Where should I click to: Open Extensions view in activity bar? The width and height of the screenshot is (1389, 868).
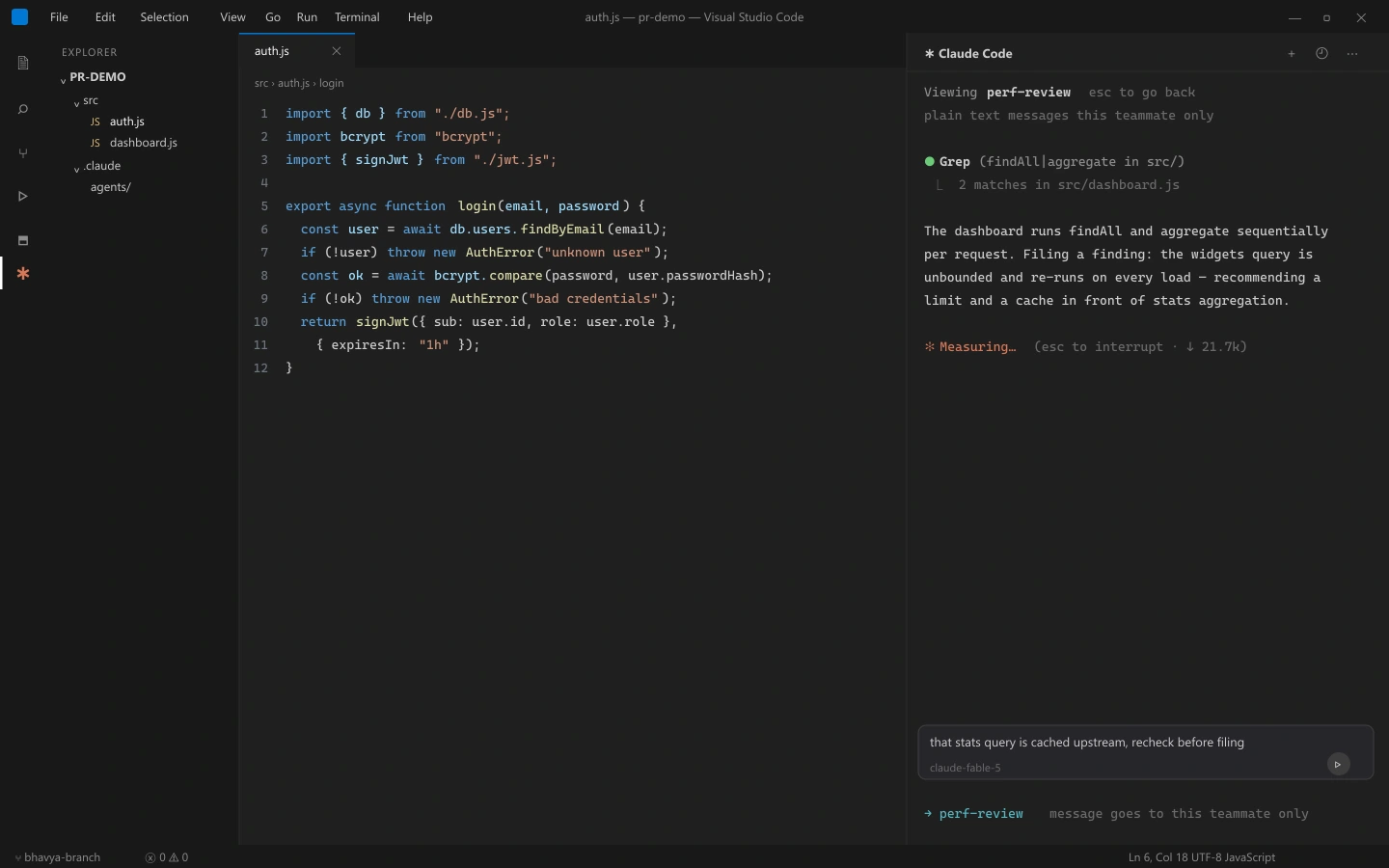point(23,240)
